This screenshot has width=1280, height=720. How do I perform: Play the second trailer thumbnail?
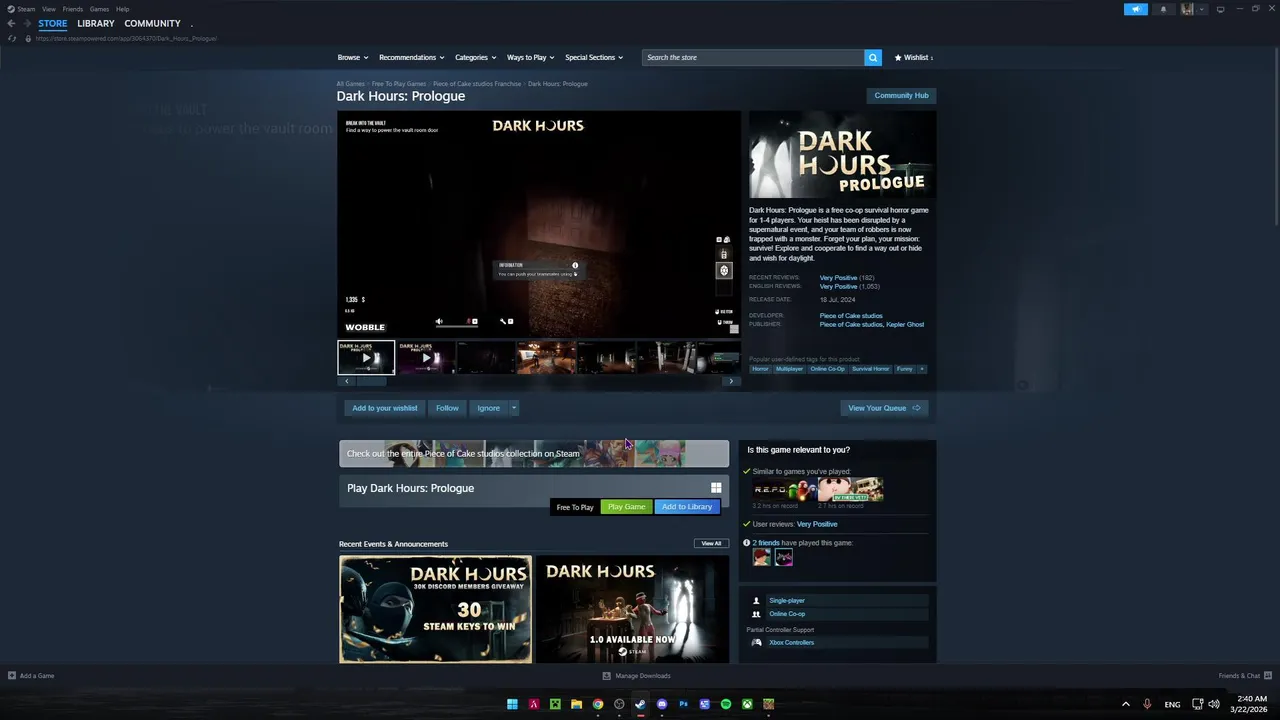coord(426,357)
